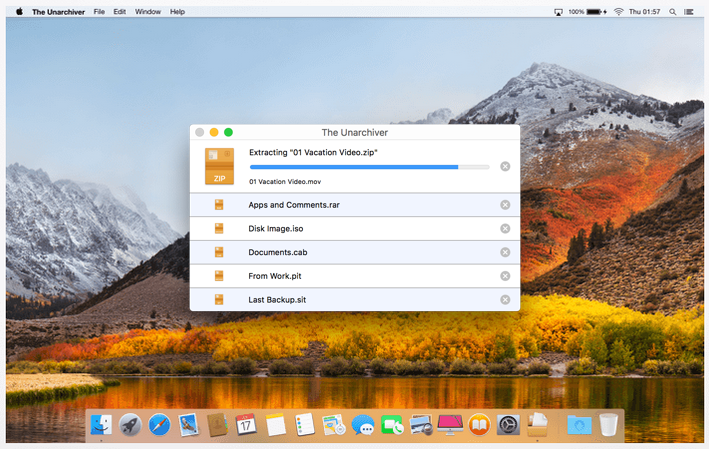Remove From Work.pit from the queue

[505, 276]
